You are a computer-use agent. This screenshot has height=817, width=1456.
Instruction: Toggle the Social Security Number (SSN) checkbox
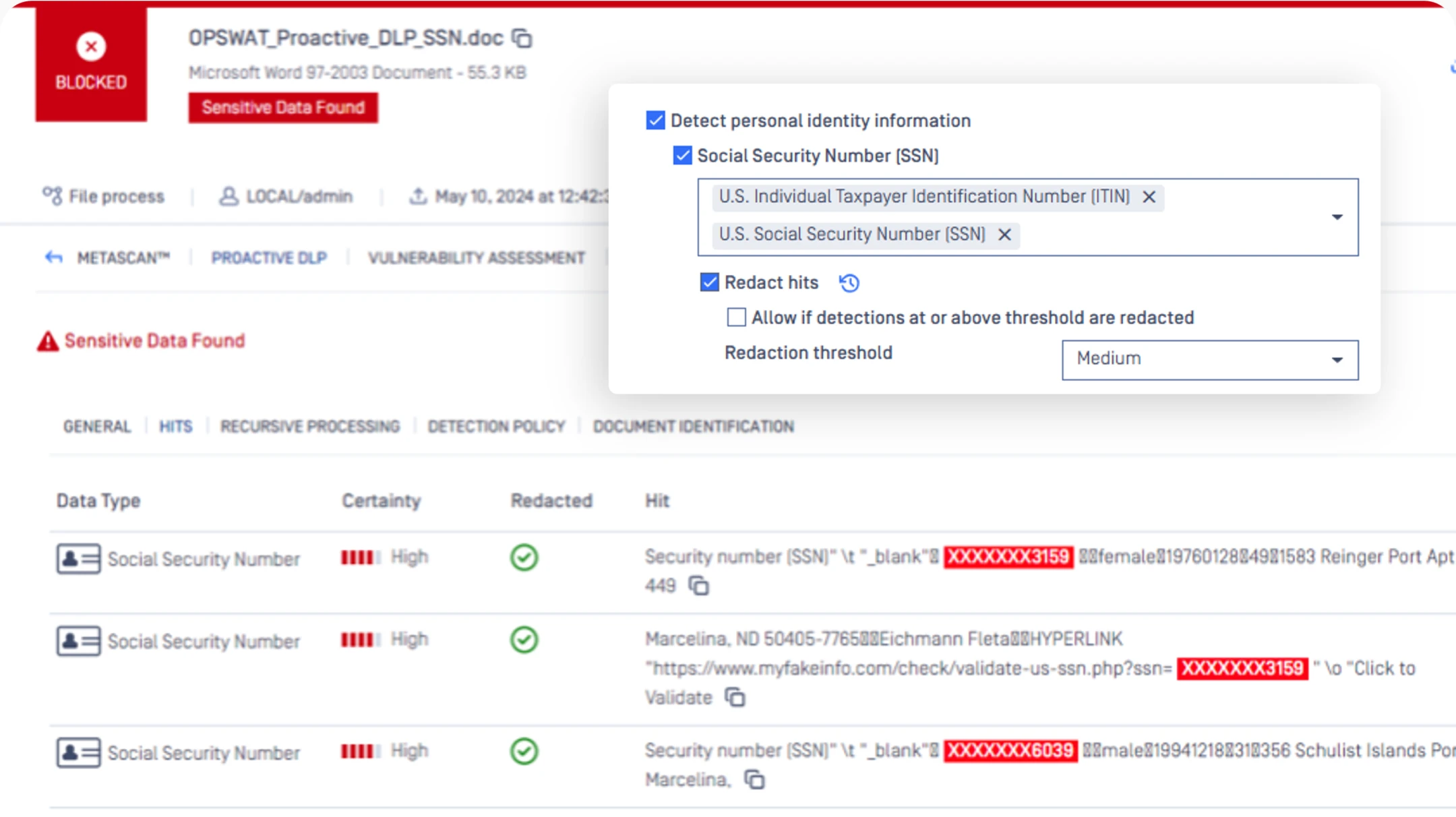682,156
